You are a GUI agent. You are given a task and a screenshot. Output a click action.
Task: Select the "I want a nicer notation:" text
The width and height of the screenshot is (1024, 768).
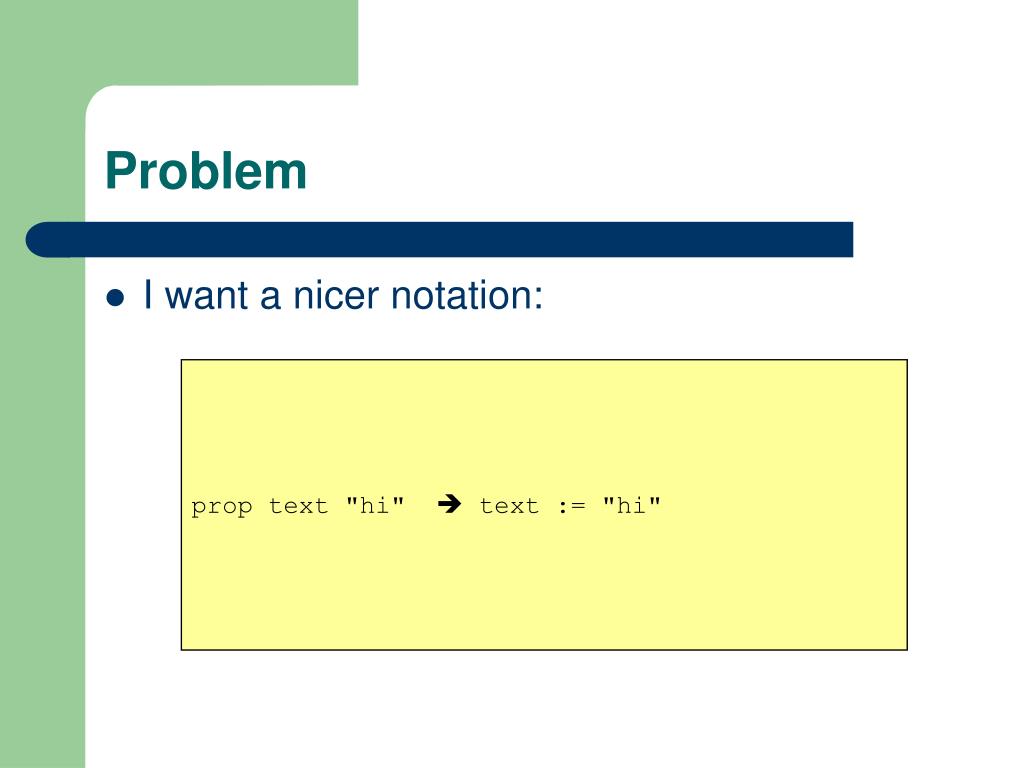343,295
